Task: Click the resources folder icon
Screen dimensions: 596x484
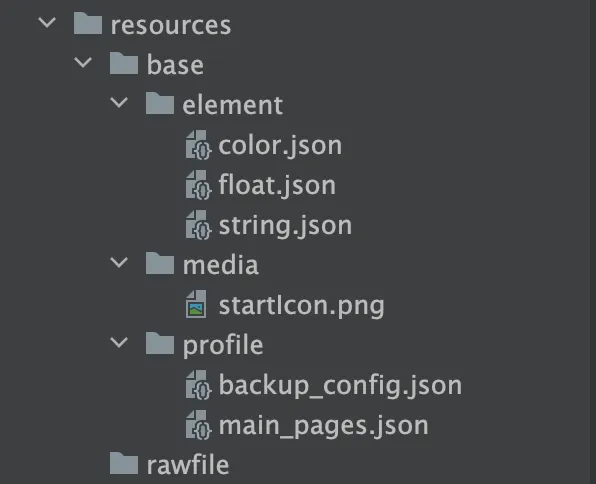Action: [x=88, y=23]
